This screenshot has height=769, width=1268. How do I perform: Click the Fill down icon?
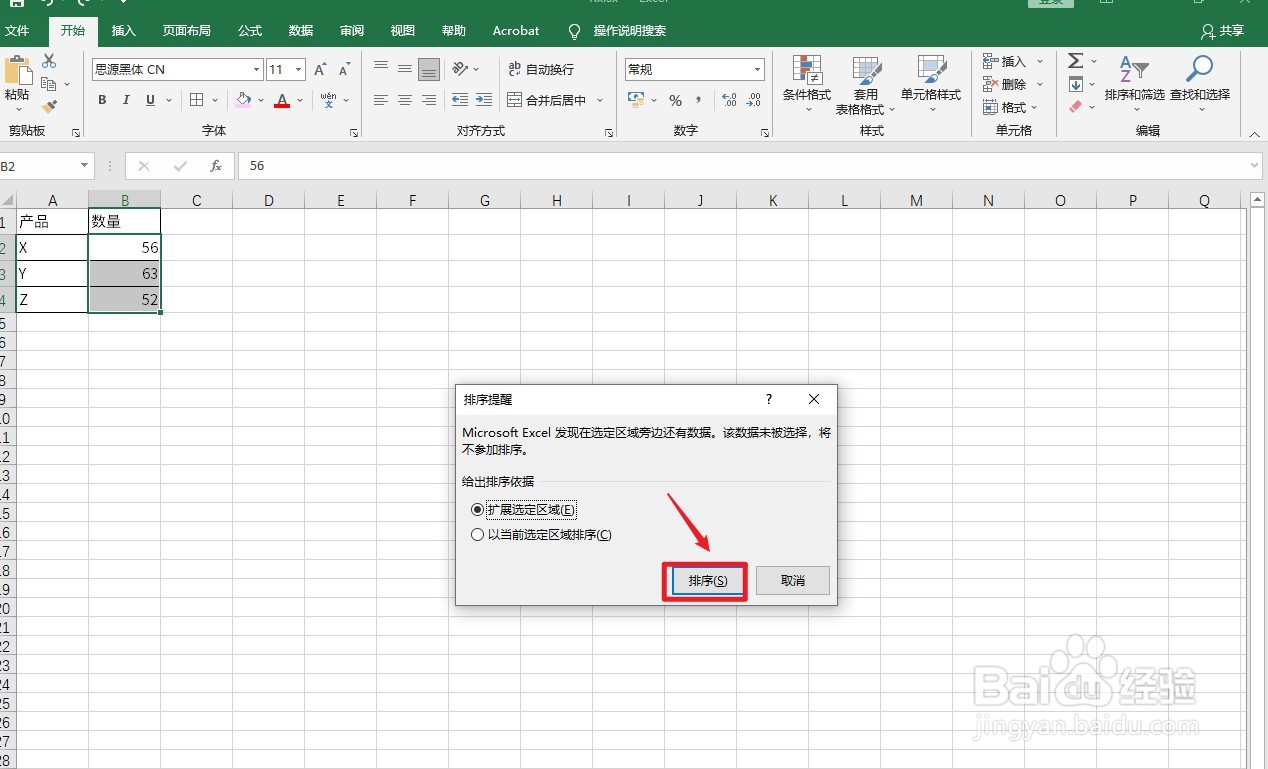[1075, 85]
